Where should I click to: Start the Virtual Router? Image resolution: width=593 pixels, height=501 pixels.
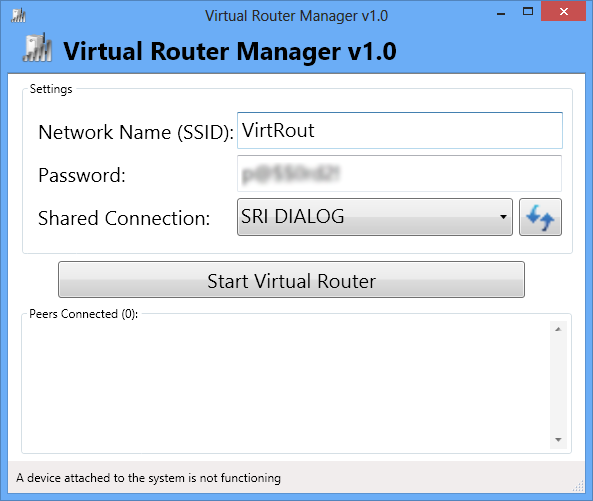point(291,279)
